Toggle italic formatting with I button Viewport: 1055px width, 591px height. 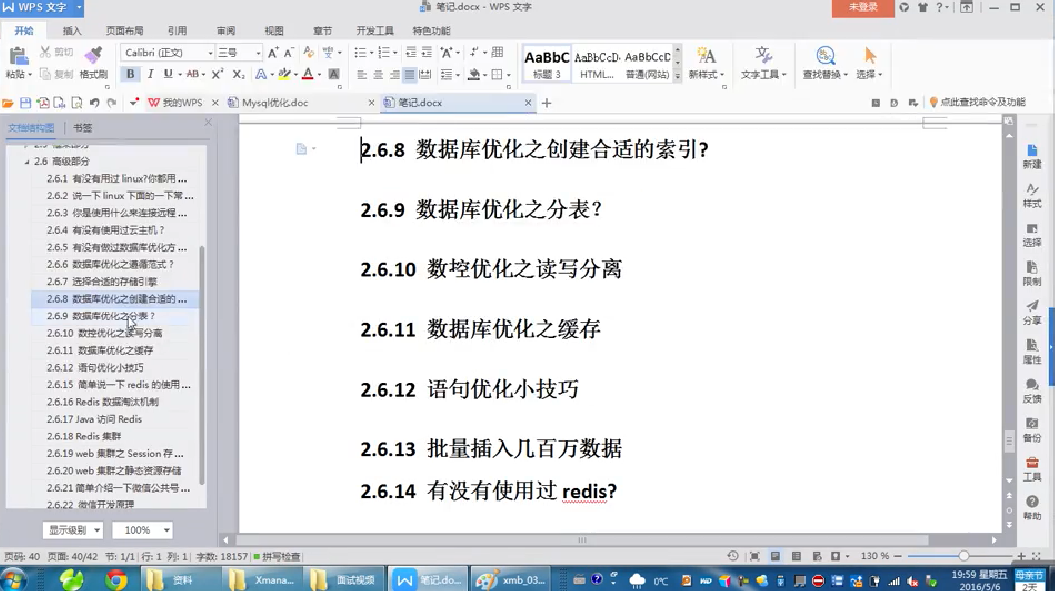[x=150, y=74]
